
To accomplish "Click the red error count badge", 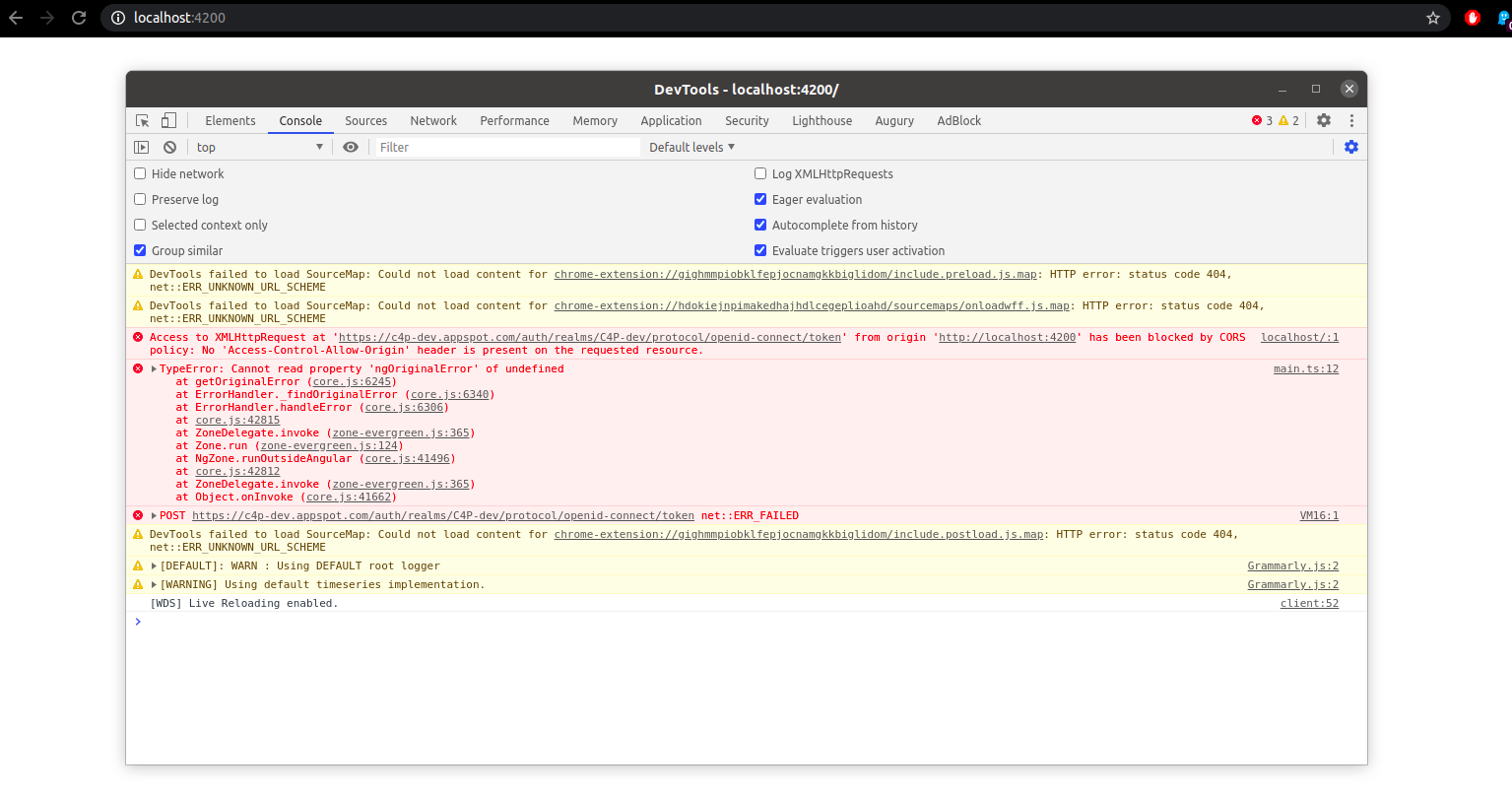I will (x=1262, y=120).
